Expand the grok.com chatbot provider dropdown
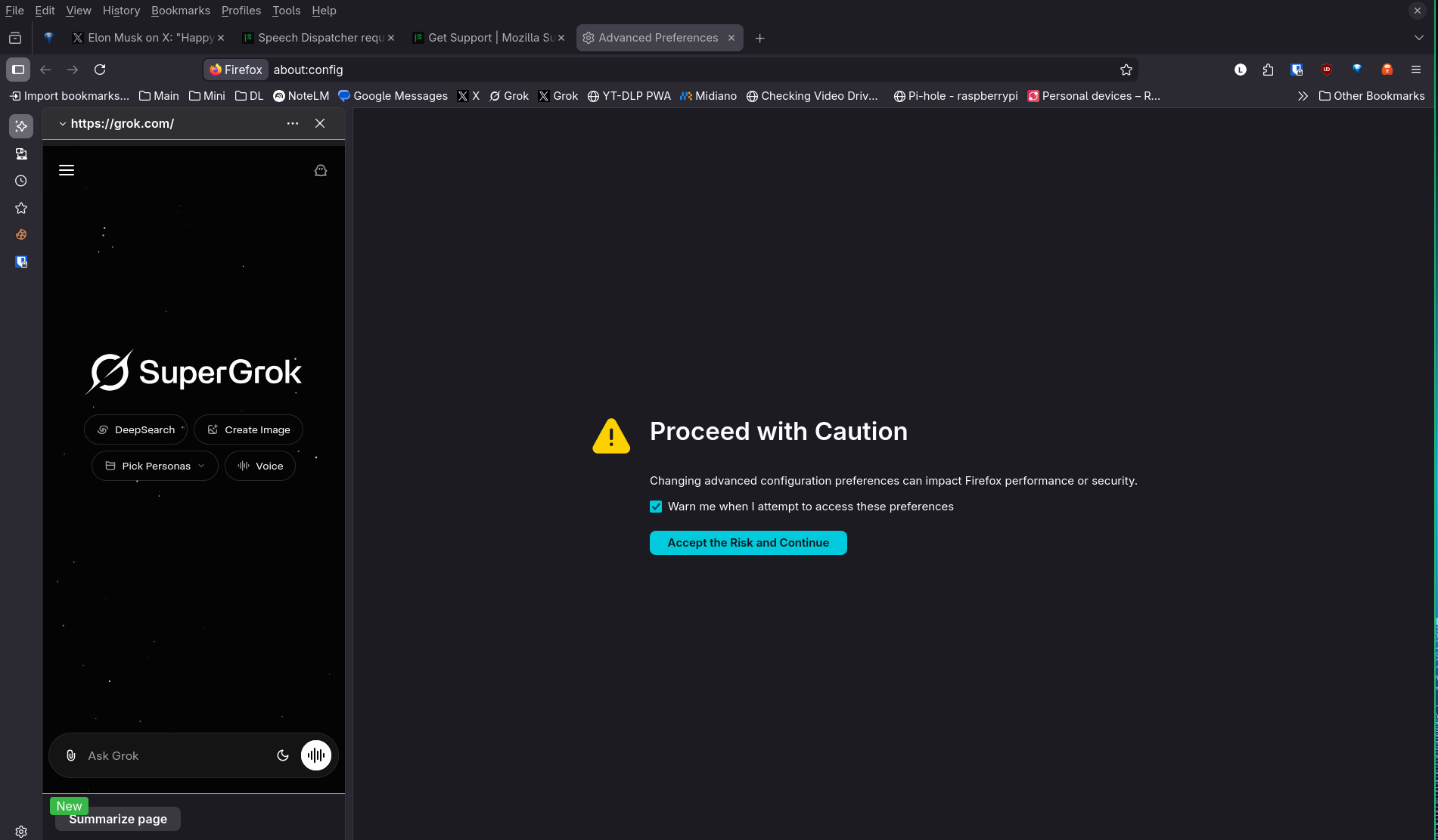This screenshot has width=1438, height=840. tap(116, 123)
